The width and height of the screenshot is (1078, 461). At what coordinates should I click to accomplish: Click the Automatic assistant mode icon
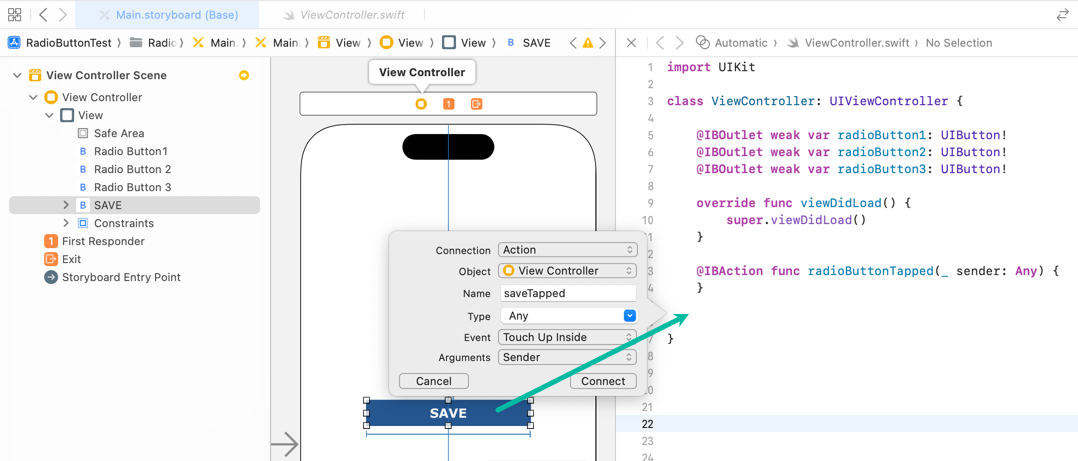coord(703,43)
